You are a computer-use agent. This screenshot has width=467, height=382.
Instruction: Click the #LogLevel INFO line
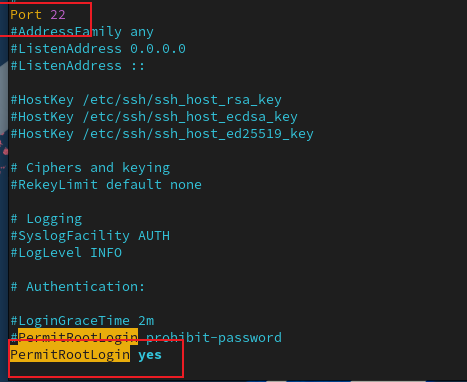pos(66,253)
